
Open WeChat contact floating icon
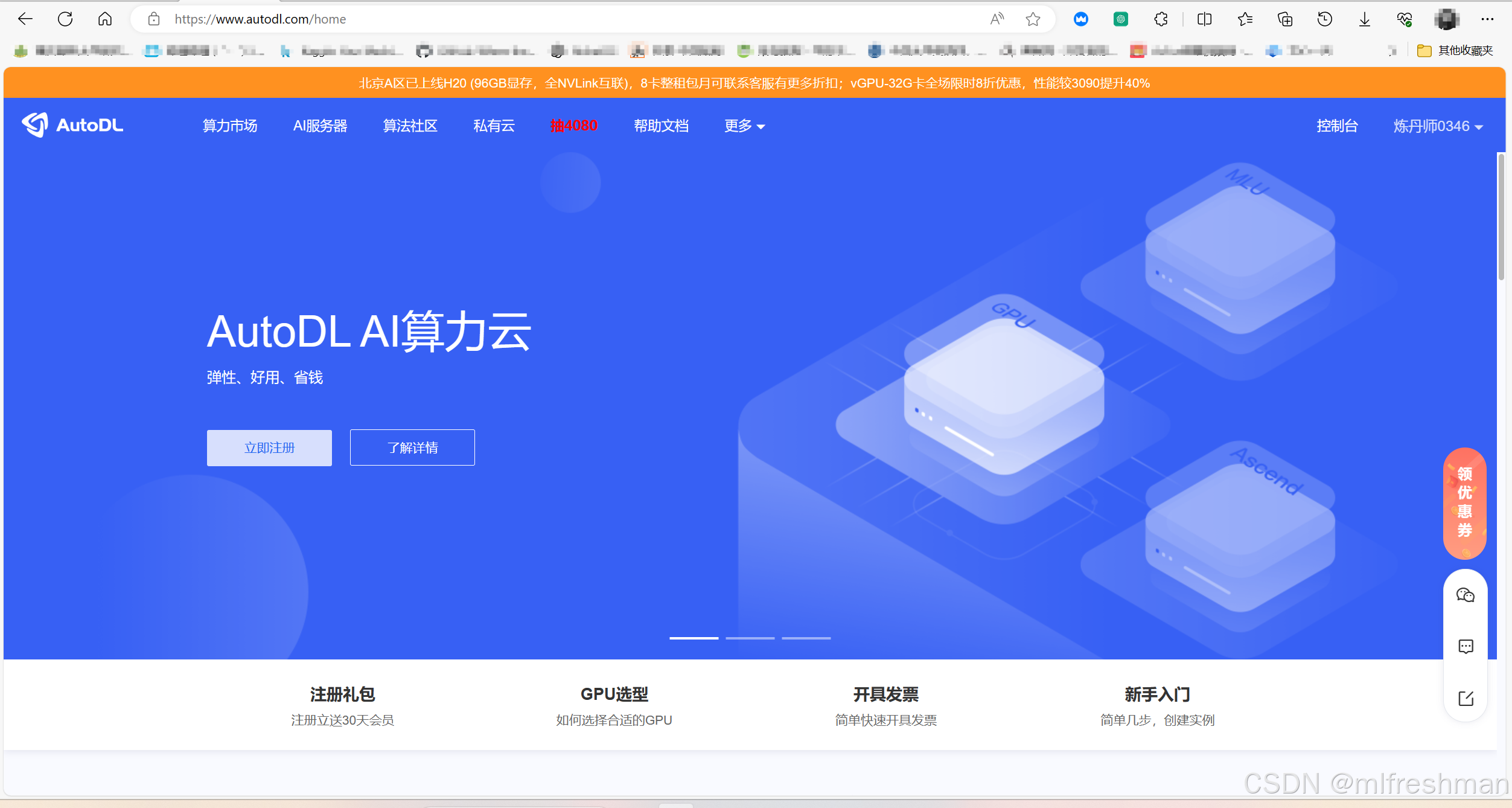click(x=1465, y=595)
